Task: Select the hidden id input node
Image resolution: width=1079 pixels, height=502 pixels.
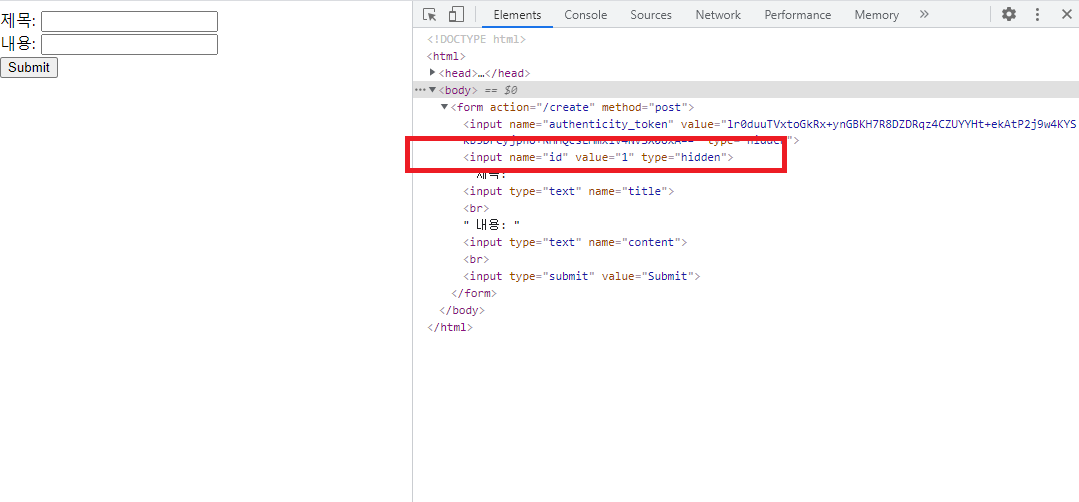Action: tap(598, 158)
